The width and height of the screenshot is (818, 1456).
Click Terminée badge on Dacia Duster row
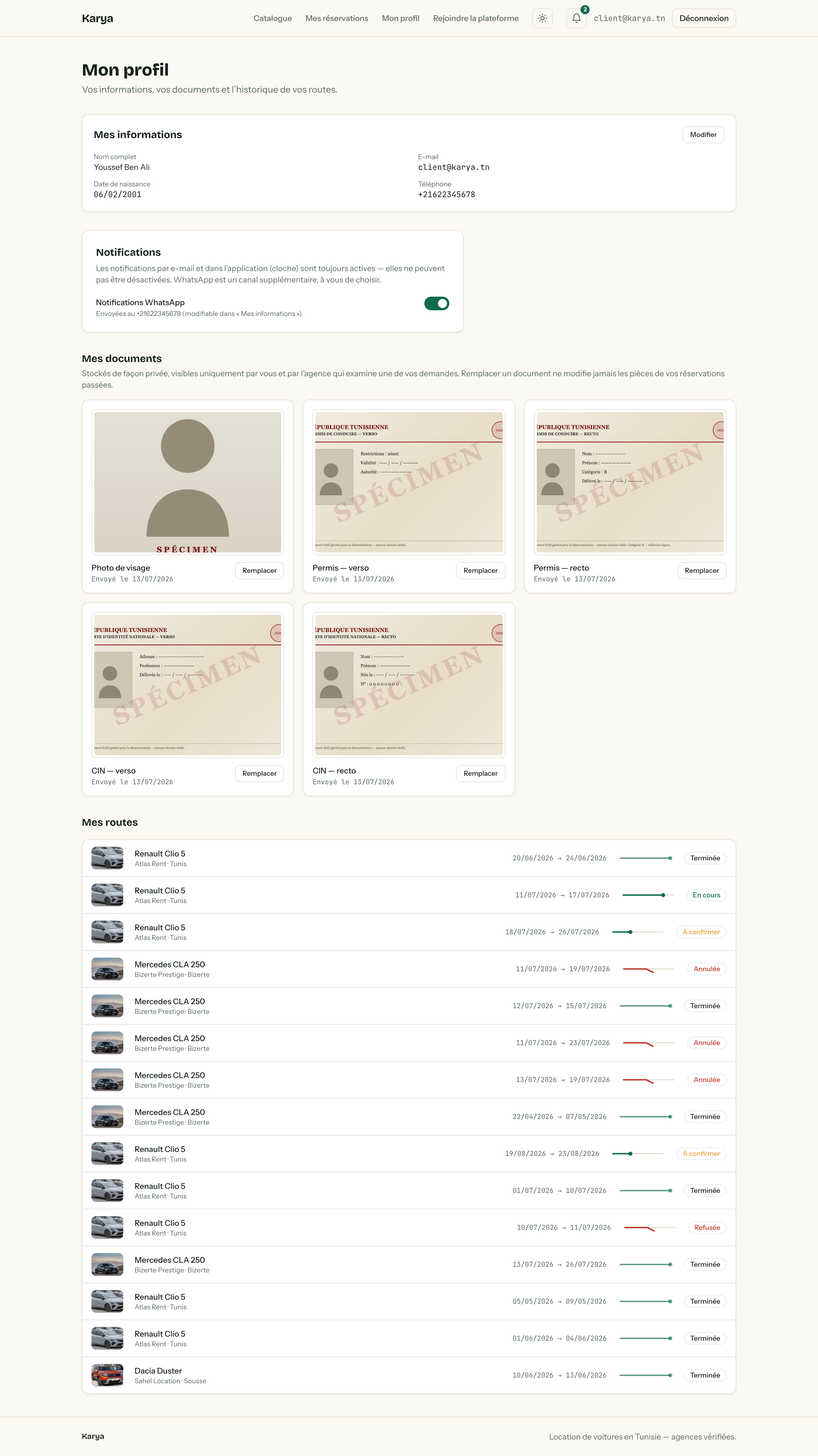pos(705,1375)
